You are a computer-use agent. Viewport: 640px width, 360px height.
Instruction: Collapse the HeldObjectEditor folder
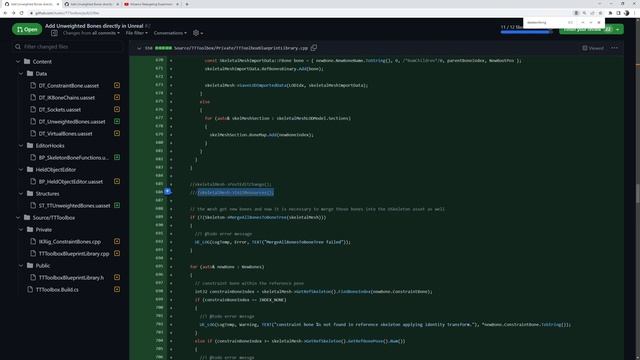click(21, 169)
